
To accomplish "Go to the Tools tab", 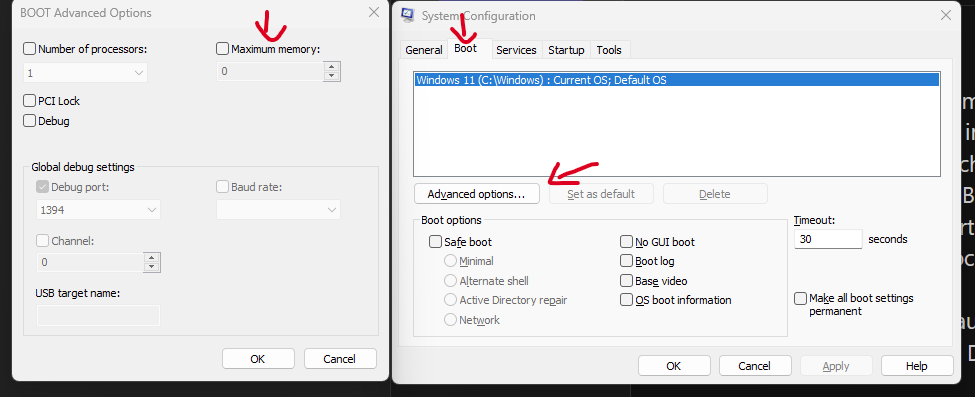I will 609,50.
